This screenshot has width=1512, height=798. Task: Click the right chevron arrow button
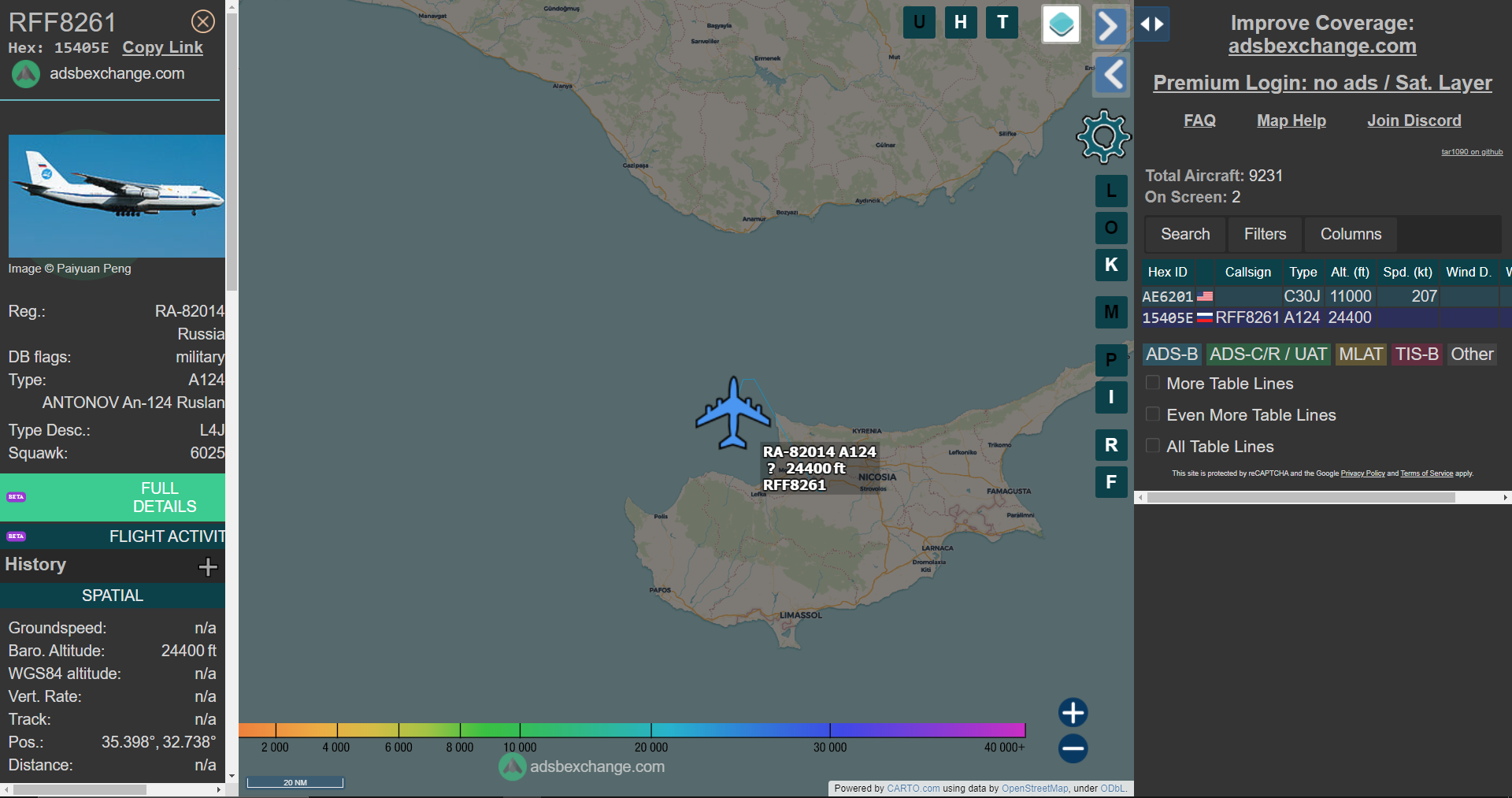(1110, 27)
